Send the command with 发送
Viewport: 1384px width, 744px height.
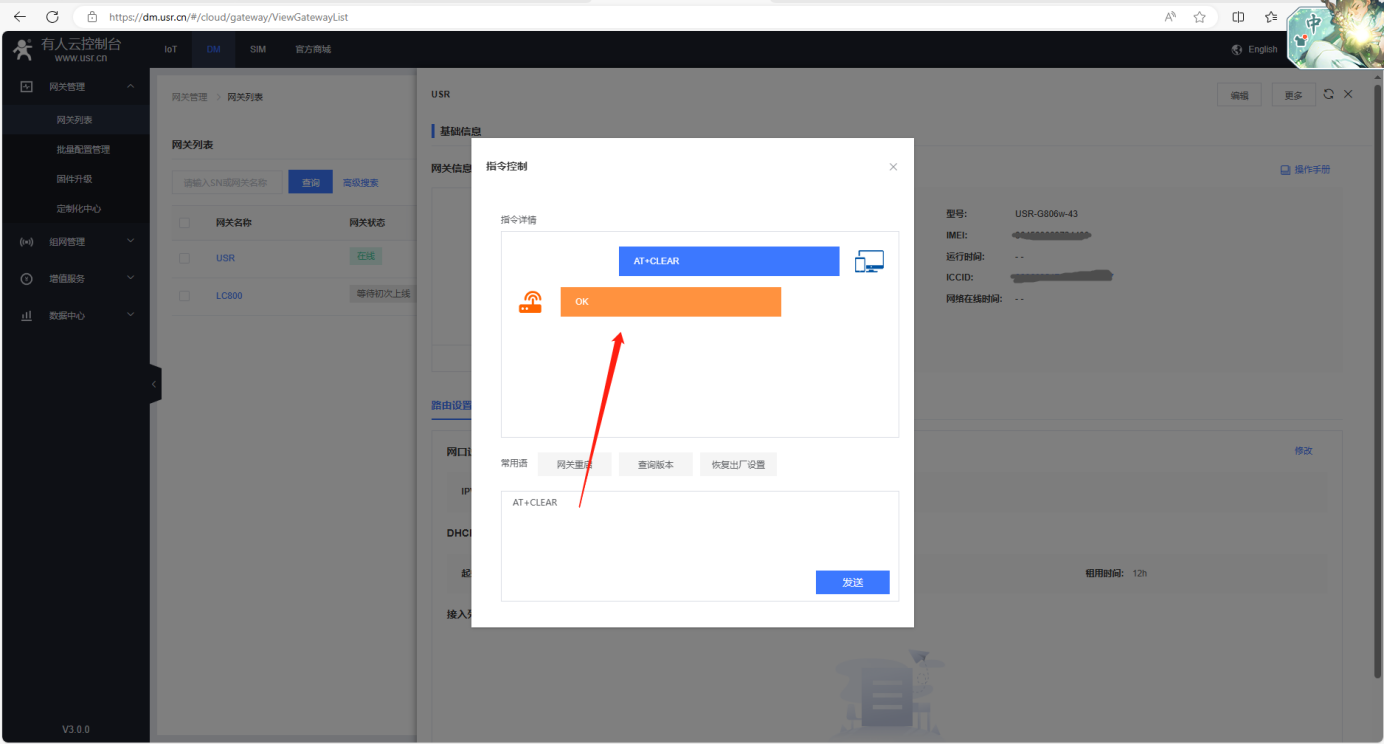pos(852,582)
